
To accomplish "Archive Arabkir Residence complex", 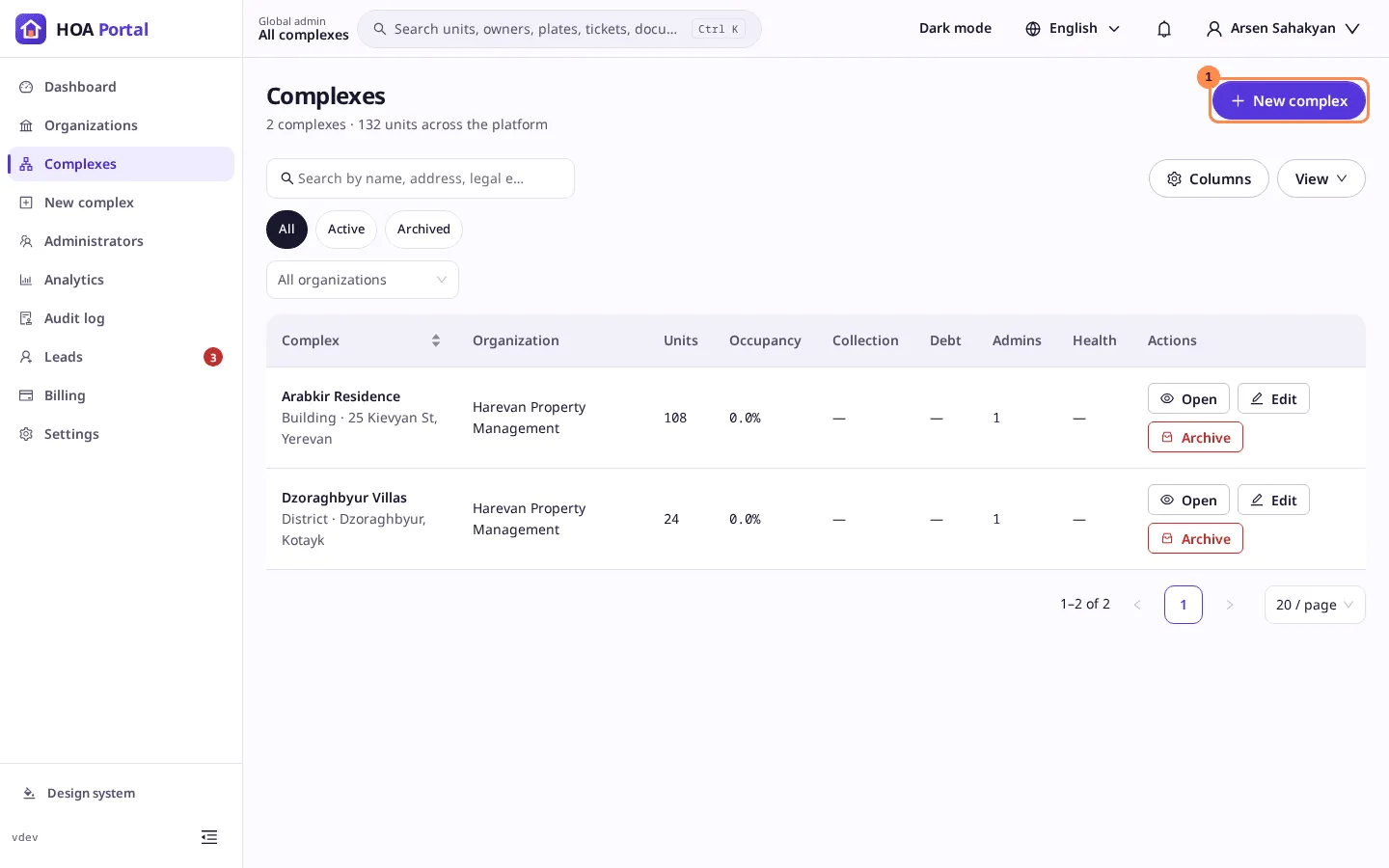I will pyautogui.click(x=1195, y=438).
